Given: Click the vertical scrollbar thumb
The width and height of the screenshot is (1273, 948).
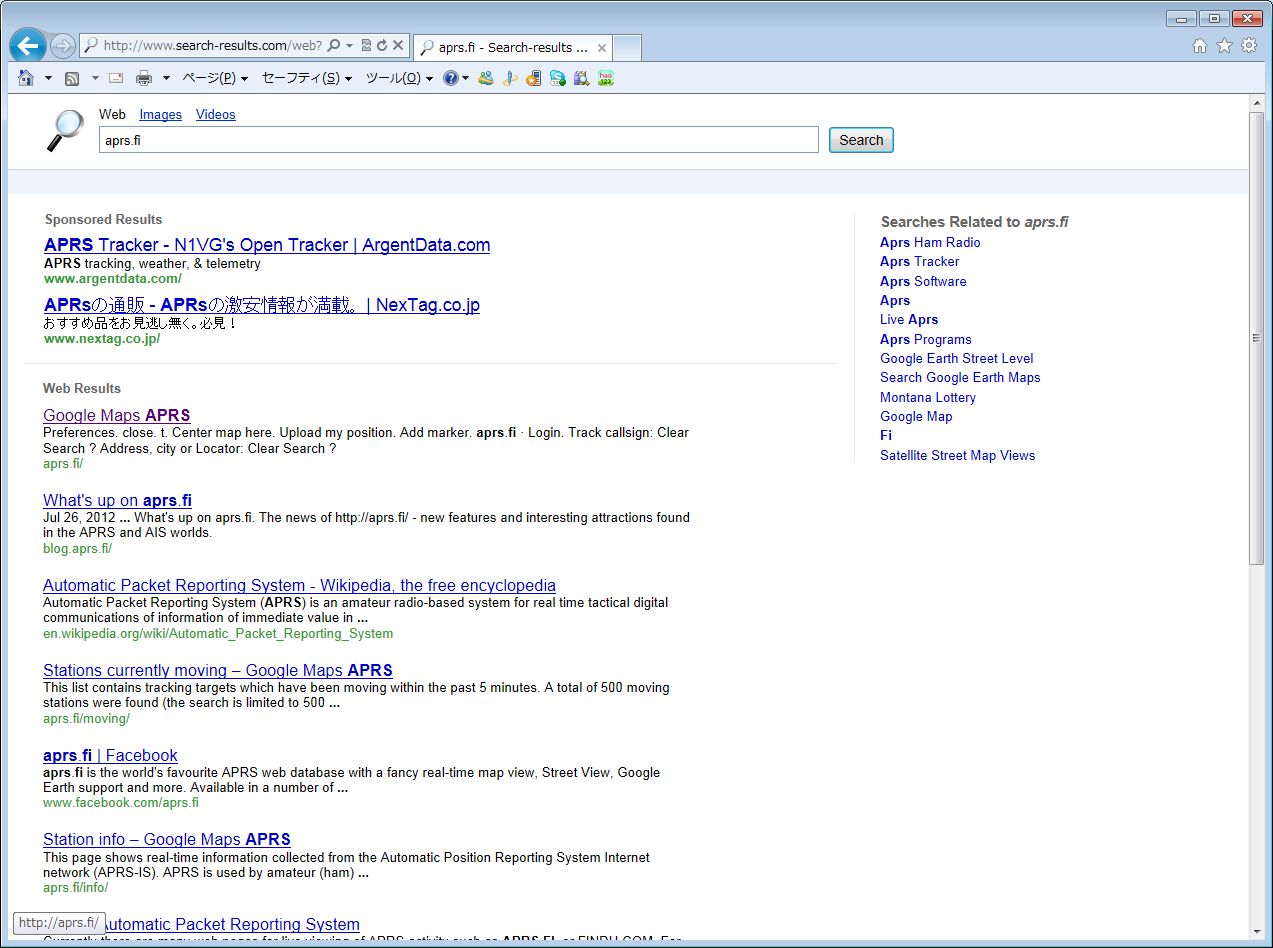Looking at the screenshot, I should point(1257,338).
